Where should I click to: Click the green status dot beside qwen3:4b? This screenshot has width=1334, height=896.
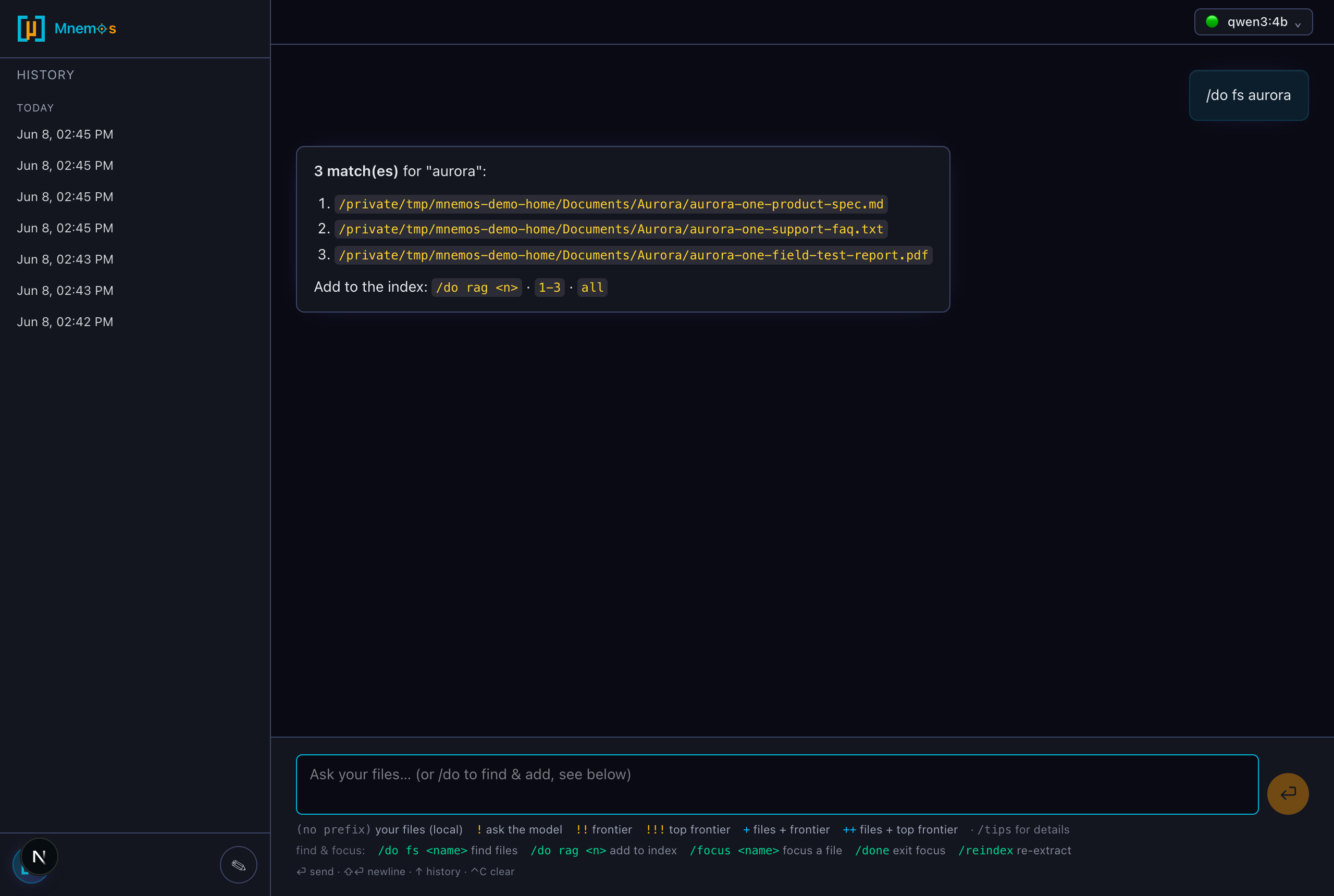(1212, 22)
